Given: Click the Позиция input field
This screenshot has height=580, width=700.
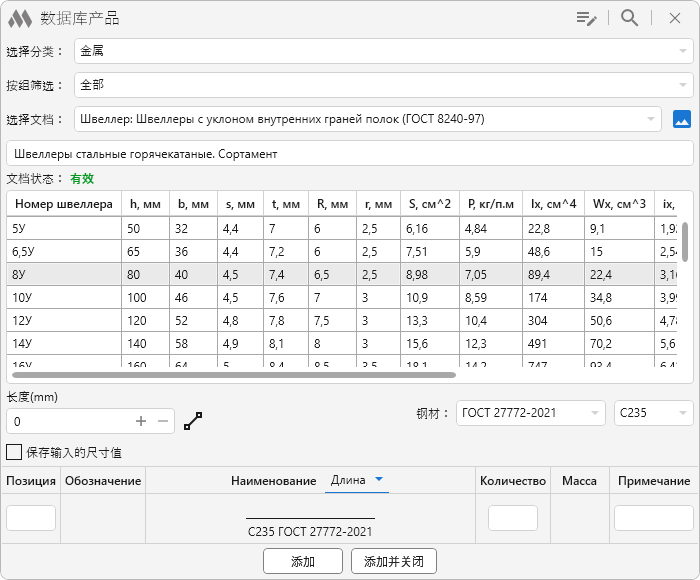Looking at the screenshot, I should pos(31,518).
